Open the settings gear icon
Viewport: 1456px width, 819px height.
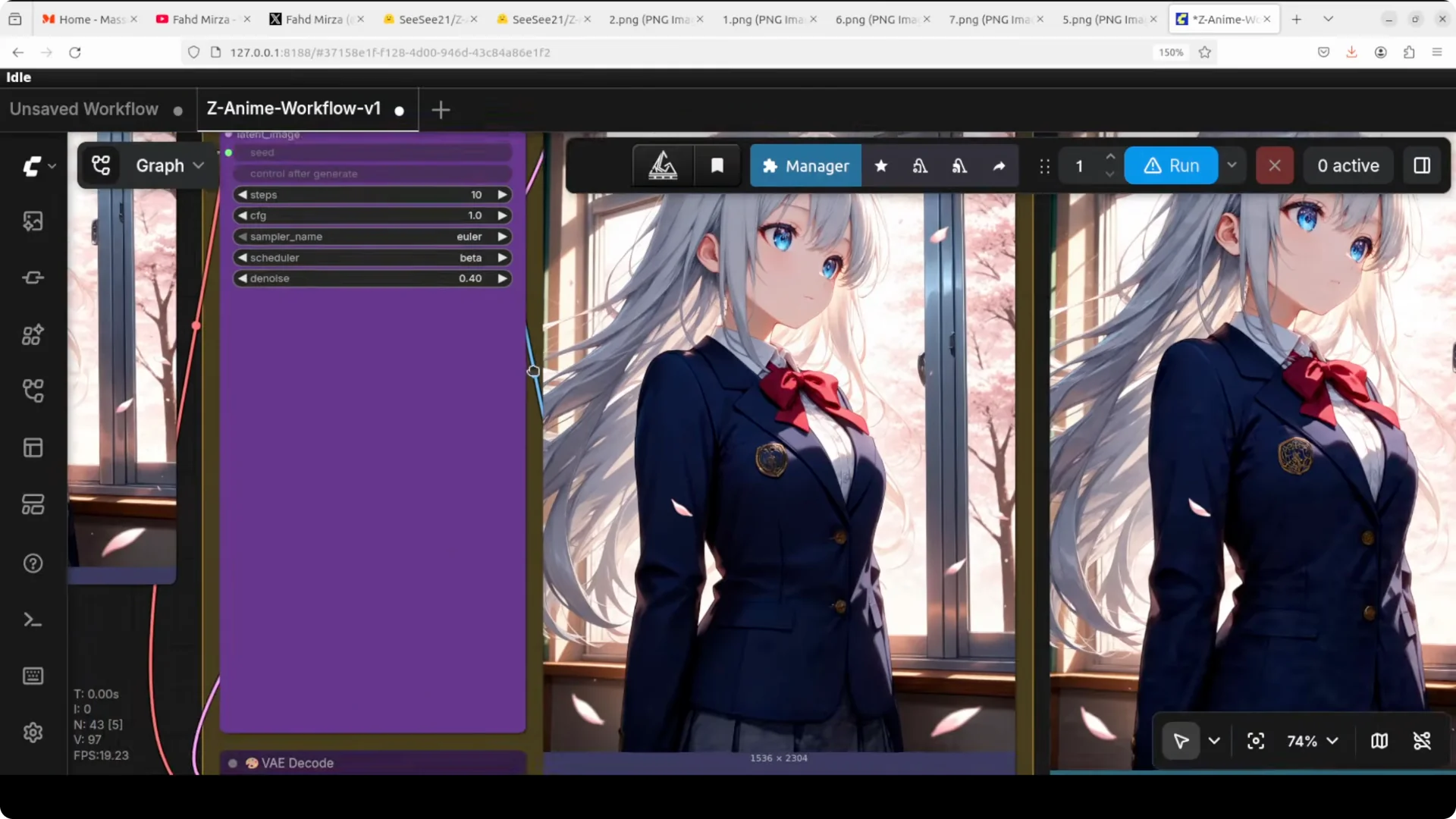(x=33, y=733)
